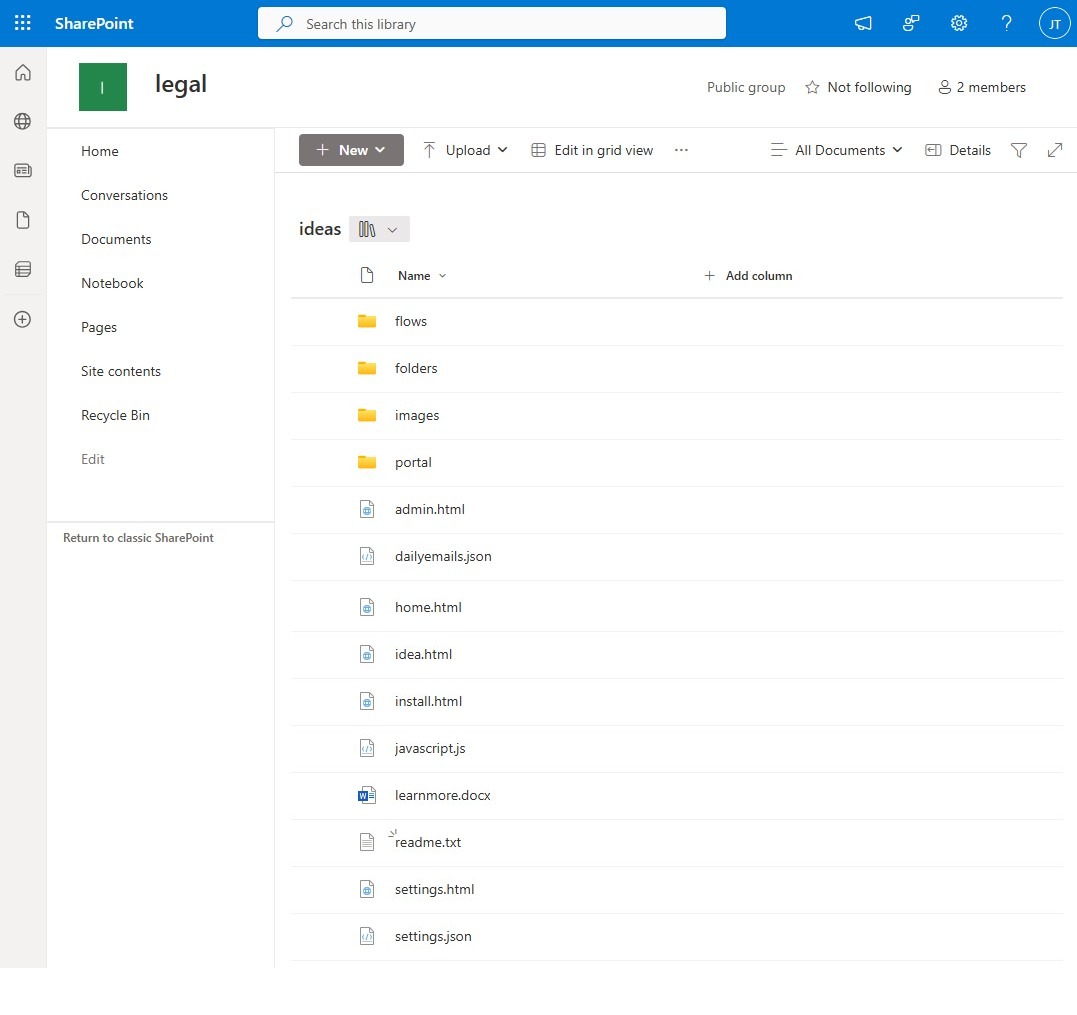Viewport: 1077px width, 1015px height.
Task: Toggle Not following star for this site
Action: (x=858, y=87)
